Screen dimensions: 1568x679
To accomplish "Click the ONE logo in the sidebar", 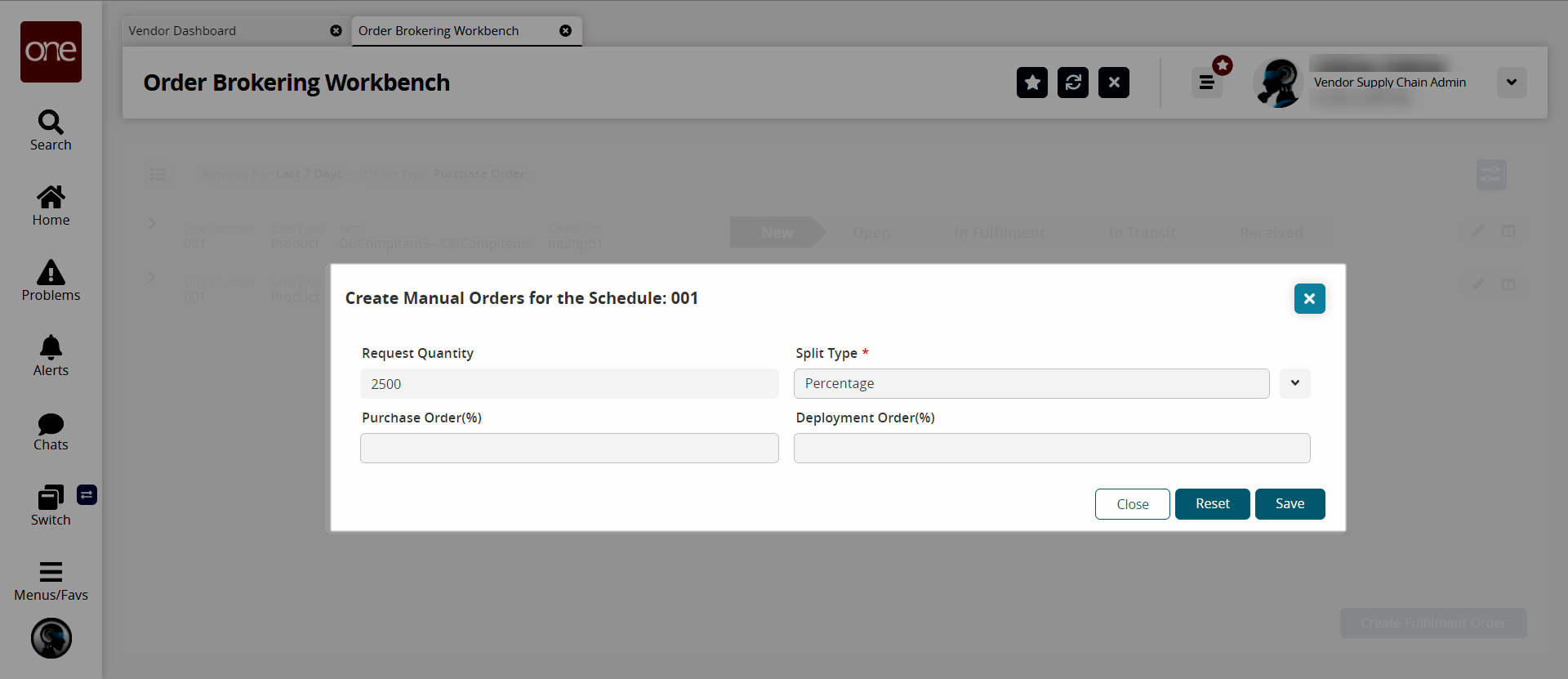I will click(51, 51).
